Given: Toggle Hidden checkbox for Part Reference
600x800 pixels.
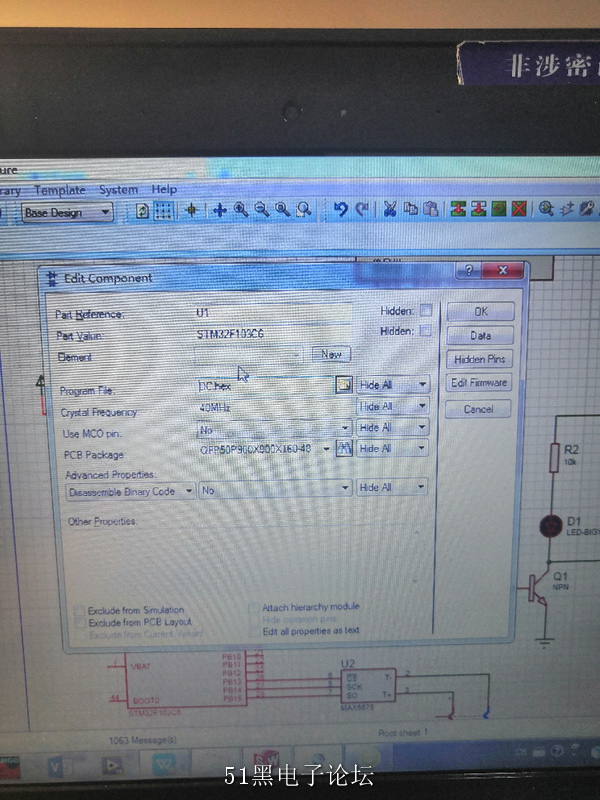Looking at the screenshot, I should (426, 310).
